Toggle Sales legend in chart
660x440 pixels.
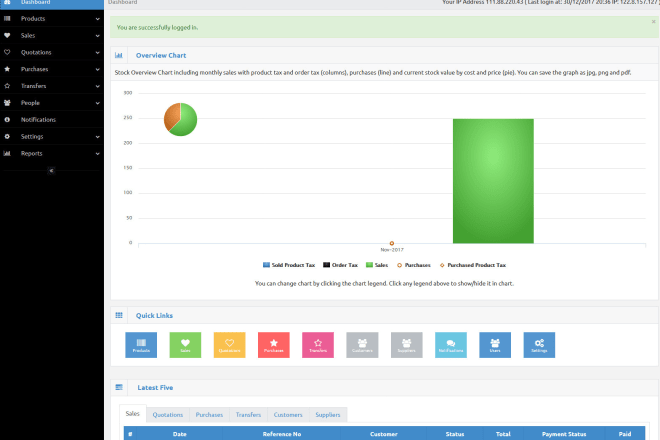click(377, 265)
